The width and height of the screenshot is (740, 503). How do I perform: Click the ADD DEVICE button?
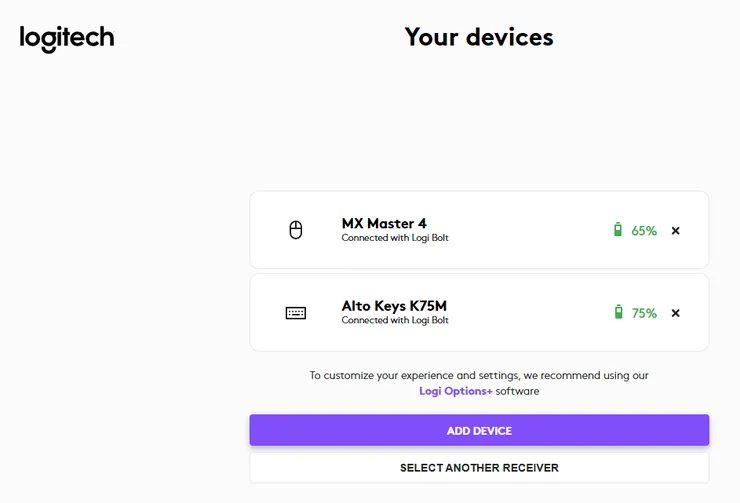(x=479, y=430)
